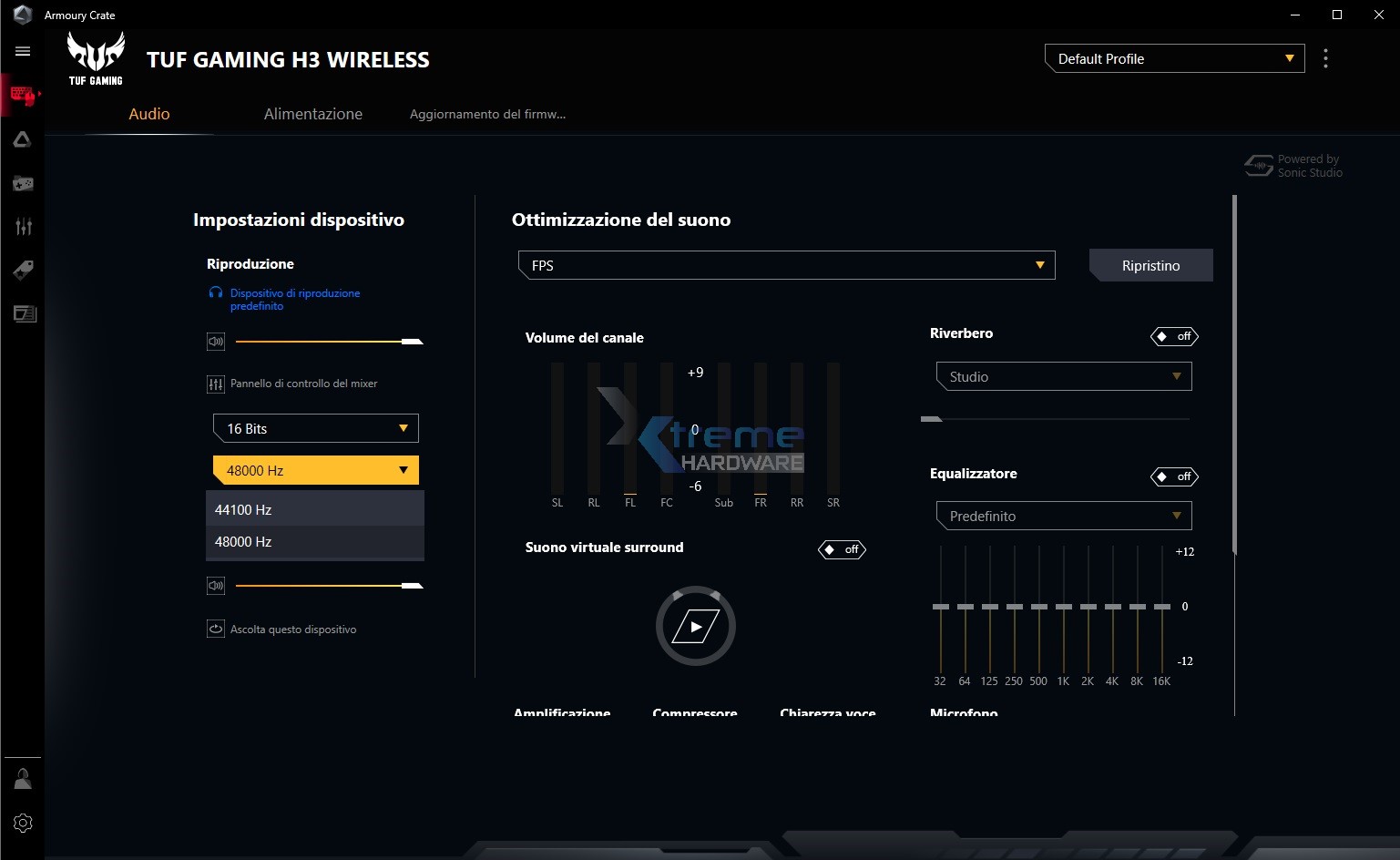Viewport: 1400px width, 860px height.
Task: Open the sliders tuning icon in sidebar
Action: click(23, 227)
